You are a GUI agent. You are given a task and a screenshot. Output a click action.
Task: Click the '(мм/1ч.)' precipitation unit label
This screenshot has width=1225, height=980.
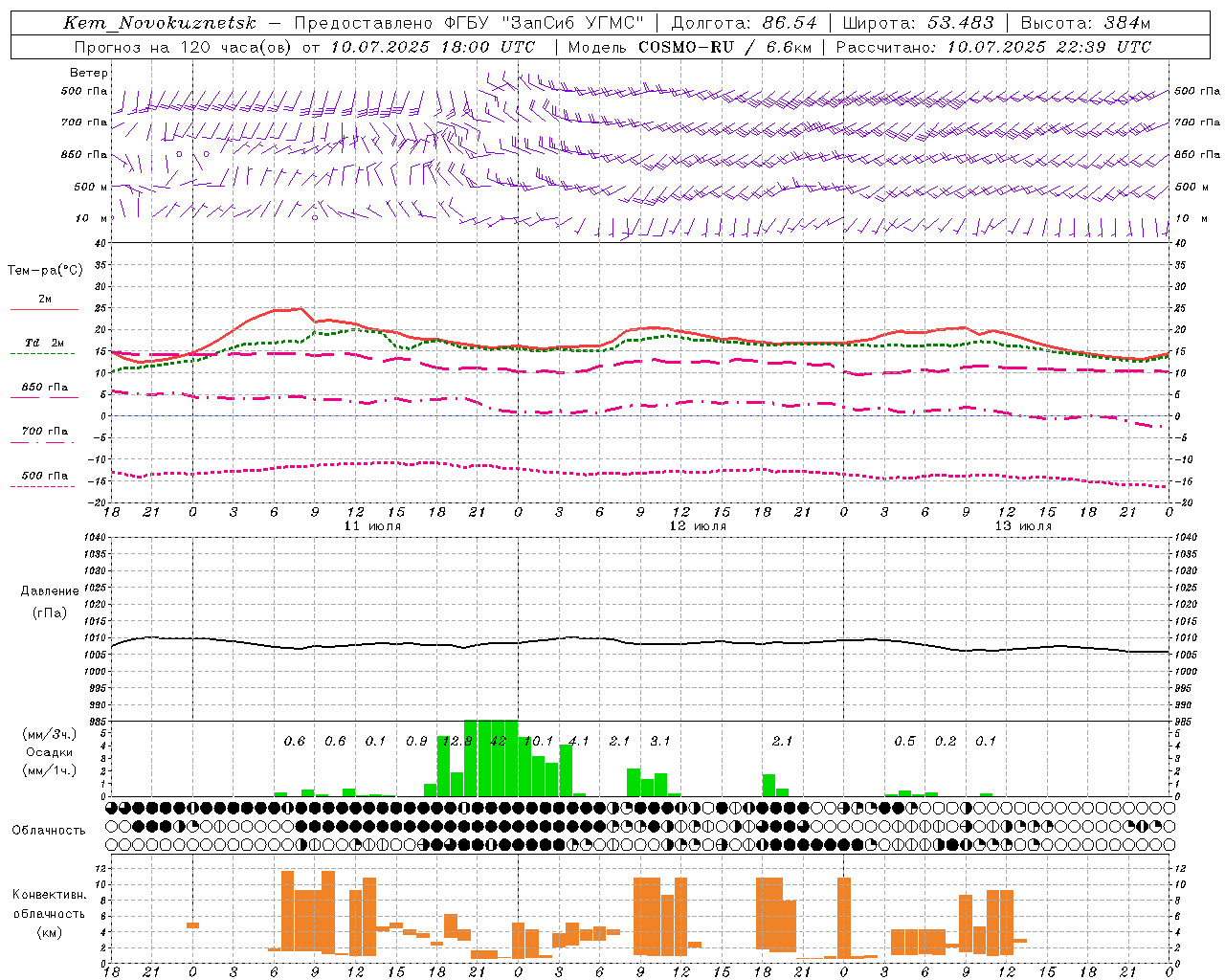(x=49, y=770)
